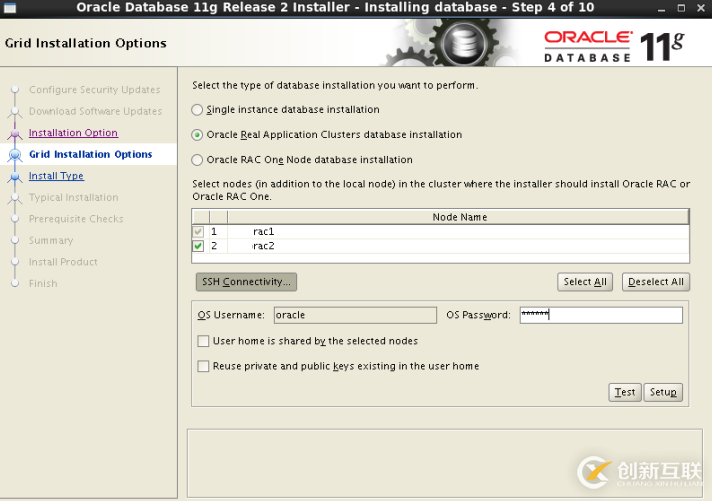The width and height of the screenshot is (712, 501).
Task: Close the installer window
Action: pyautogui.click(x=701, y=8)
